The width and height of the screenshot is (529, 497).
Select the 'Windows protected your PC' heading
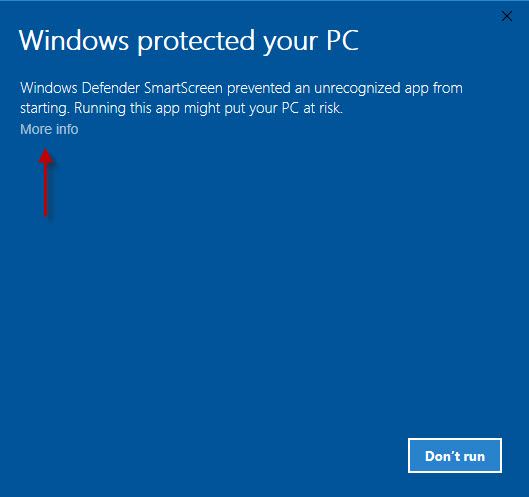pyautogui.click(x=189, y=40)
